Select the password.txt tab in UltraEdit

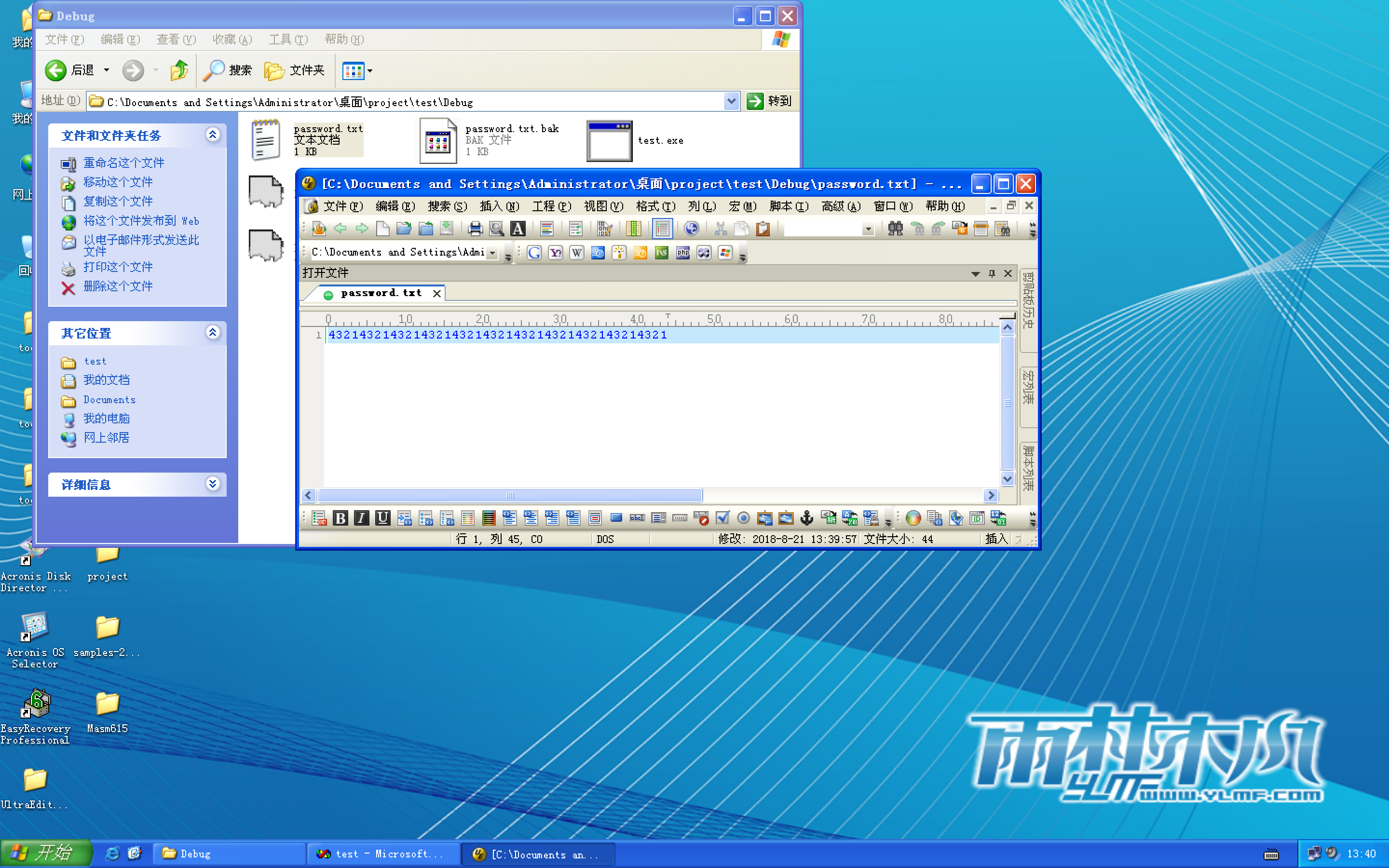tap(381, 293)
